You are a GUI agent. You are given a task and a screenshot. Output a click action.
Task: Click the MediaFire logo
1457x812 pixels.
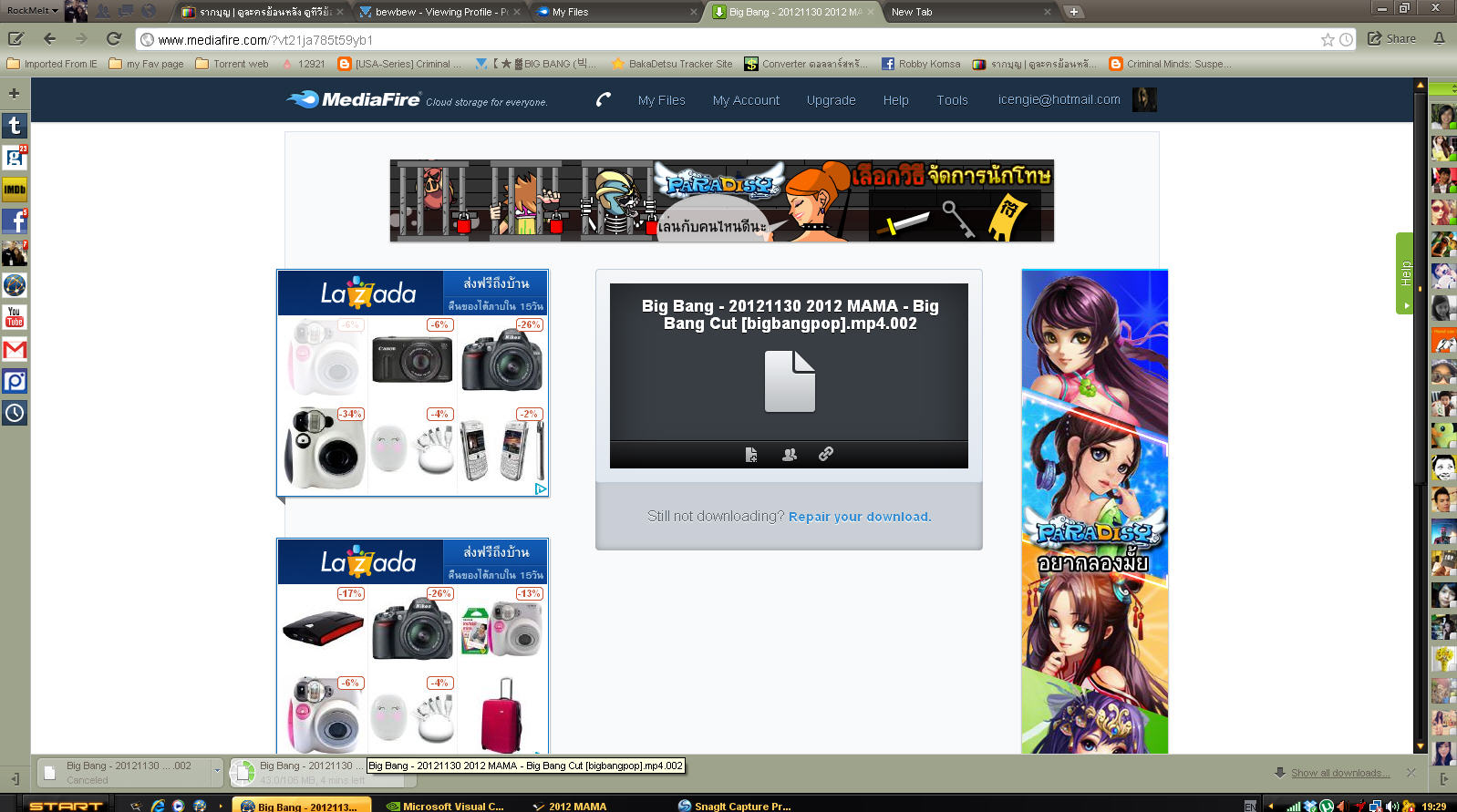click(x=354, y=99)
